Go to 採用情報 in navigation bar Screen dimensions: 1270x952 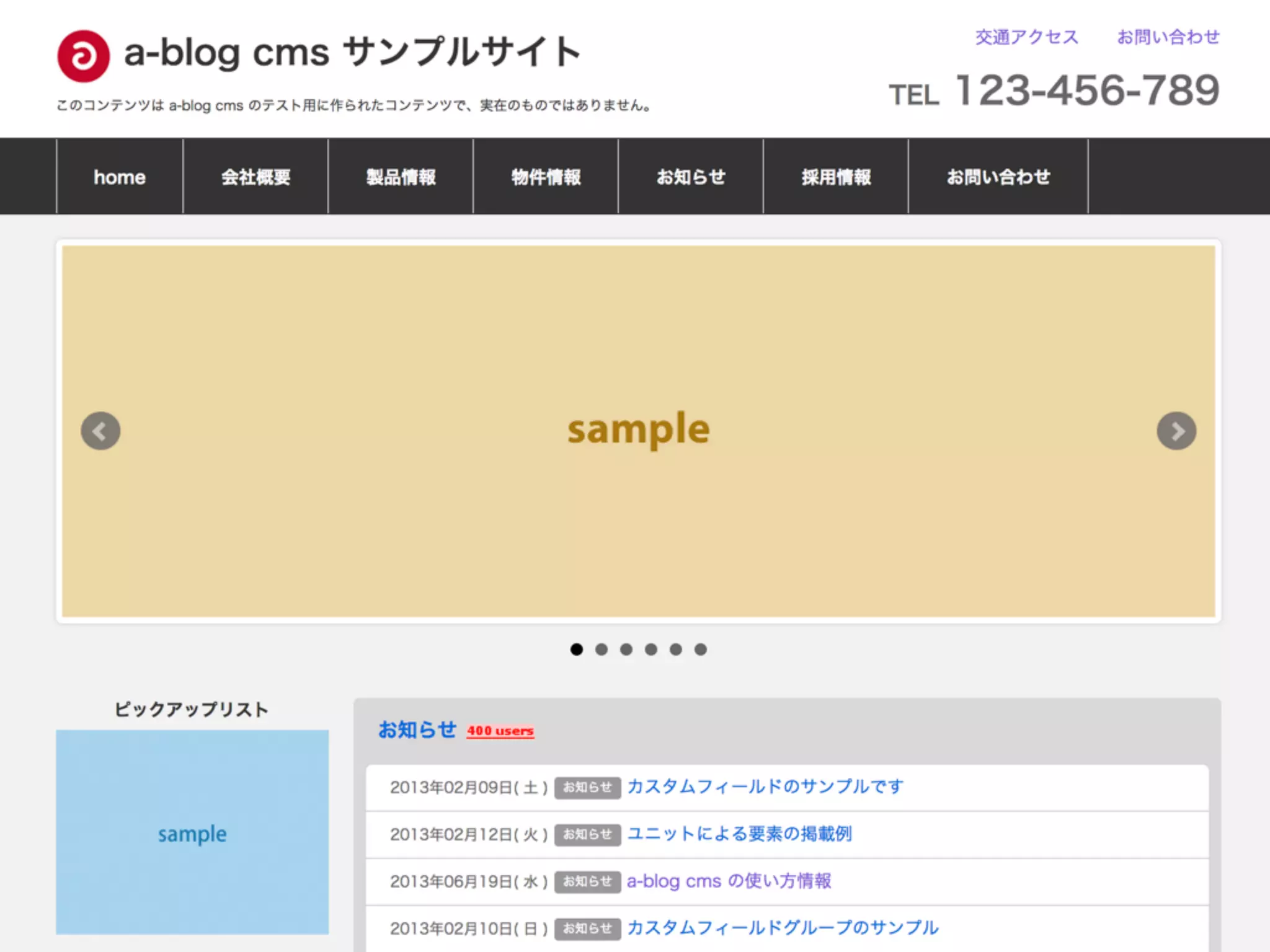(x=836, y=177)
